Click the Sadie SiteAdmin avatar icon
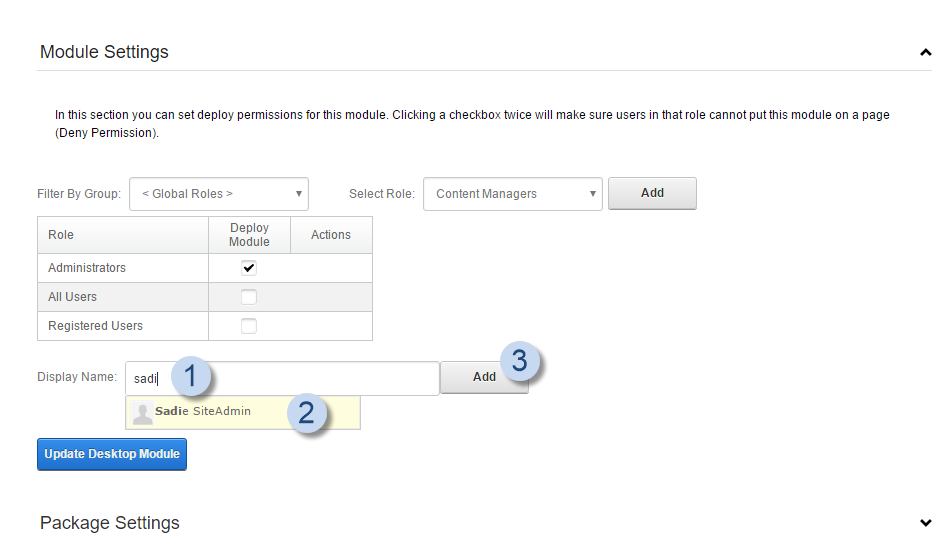 pyautogui.click(x=143, y=412)
